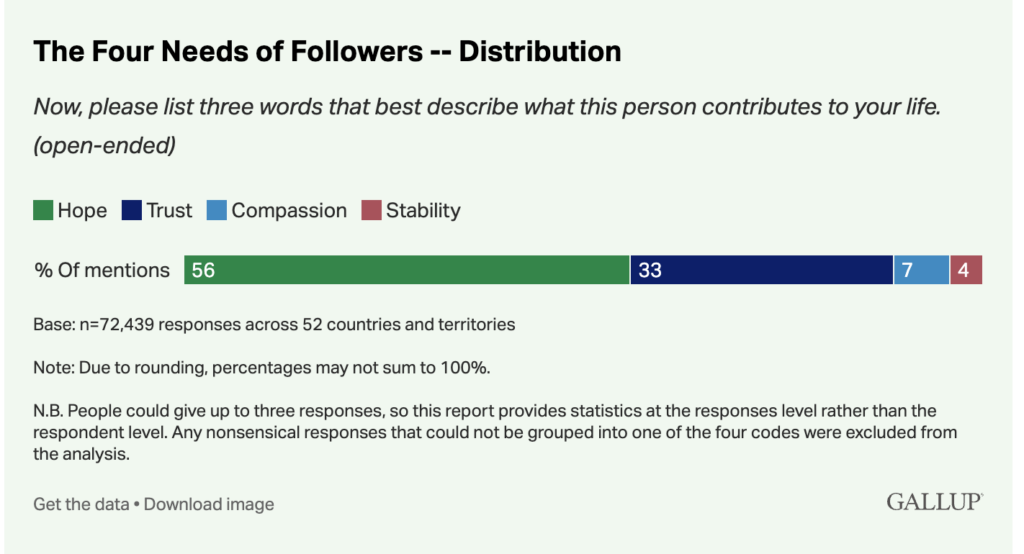Click the rounding note below the chart
This screenshot has height=554, width=1024.
pos(261,368)
